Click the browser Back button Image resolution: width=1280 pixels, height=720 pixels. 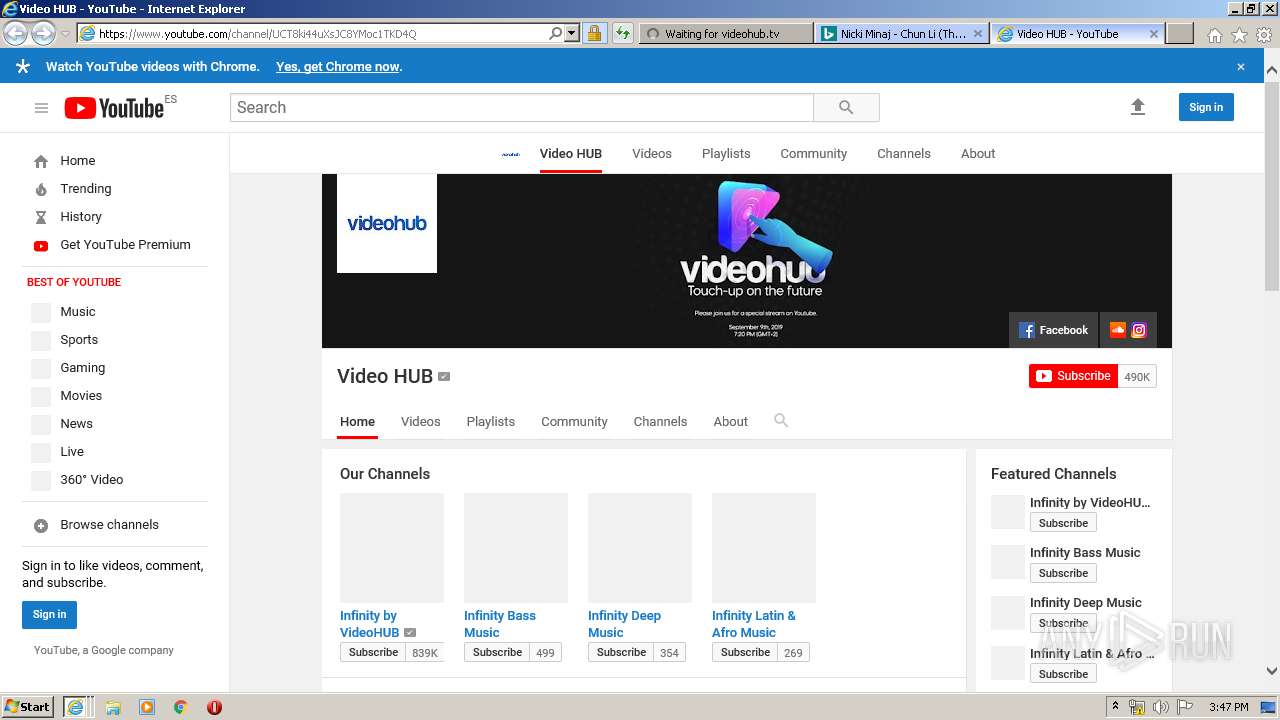(x=15, y=33)
